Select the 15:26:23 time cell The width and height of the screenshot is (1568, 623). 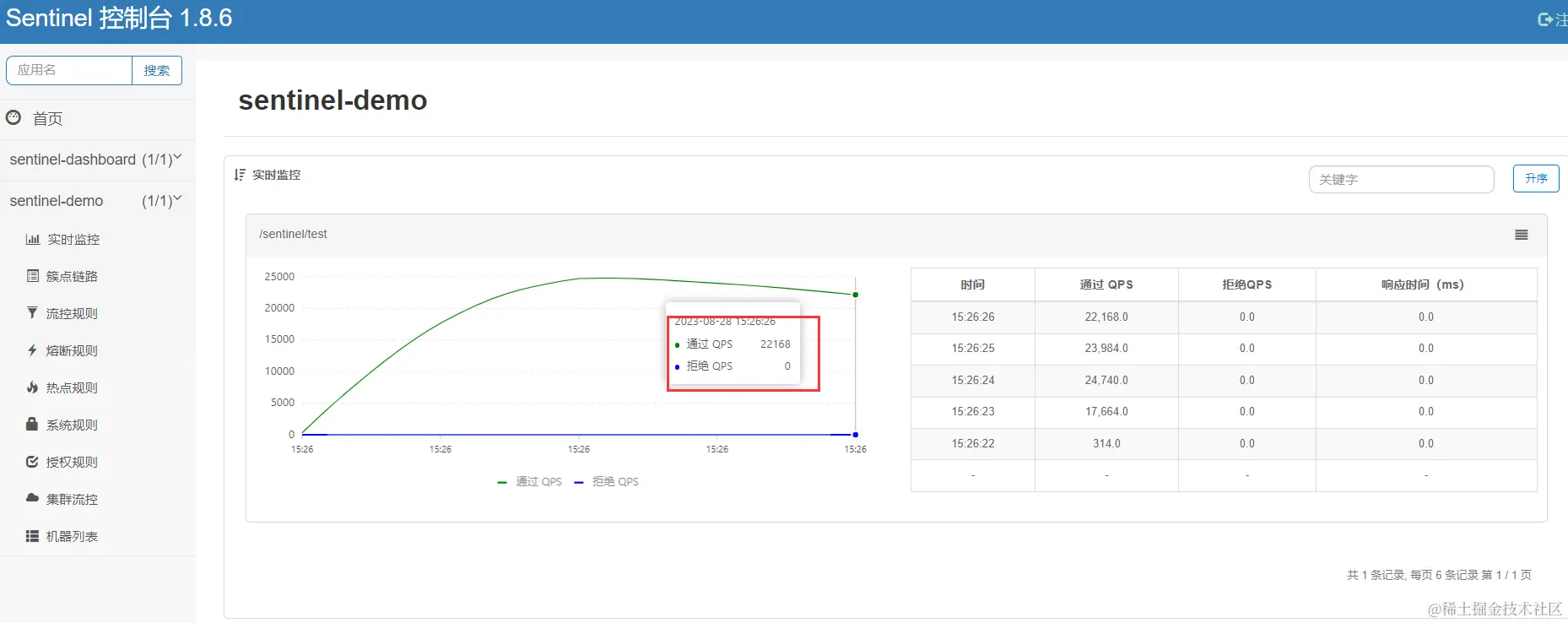point(973,411)
